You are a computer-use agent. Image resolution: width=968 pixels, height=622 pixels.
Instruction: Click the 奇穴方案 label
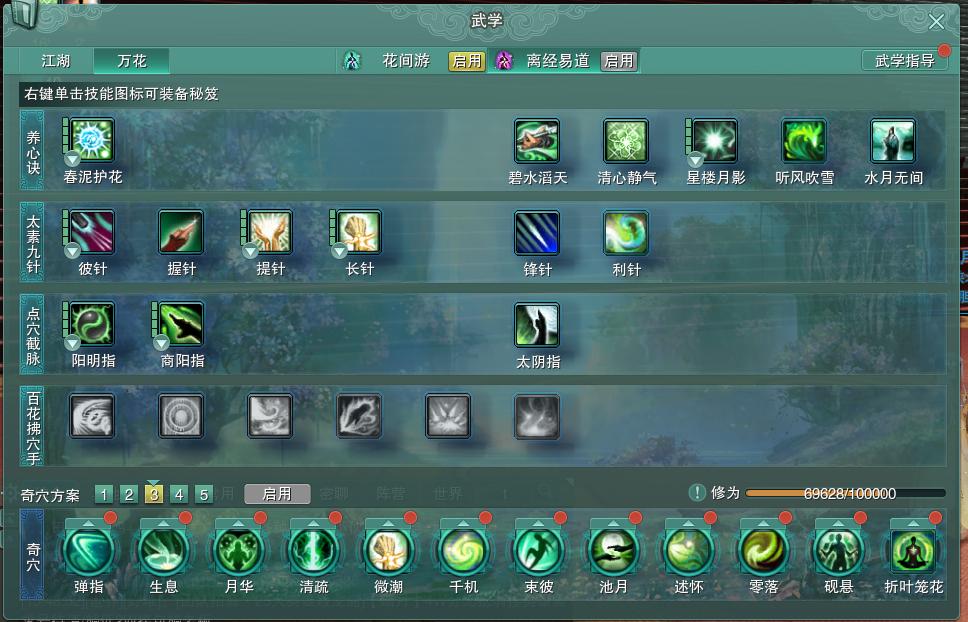50,496
